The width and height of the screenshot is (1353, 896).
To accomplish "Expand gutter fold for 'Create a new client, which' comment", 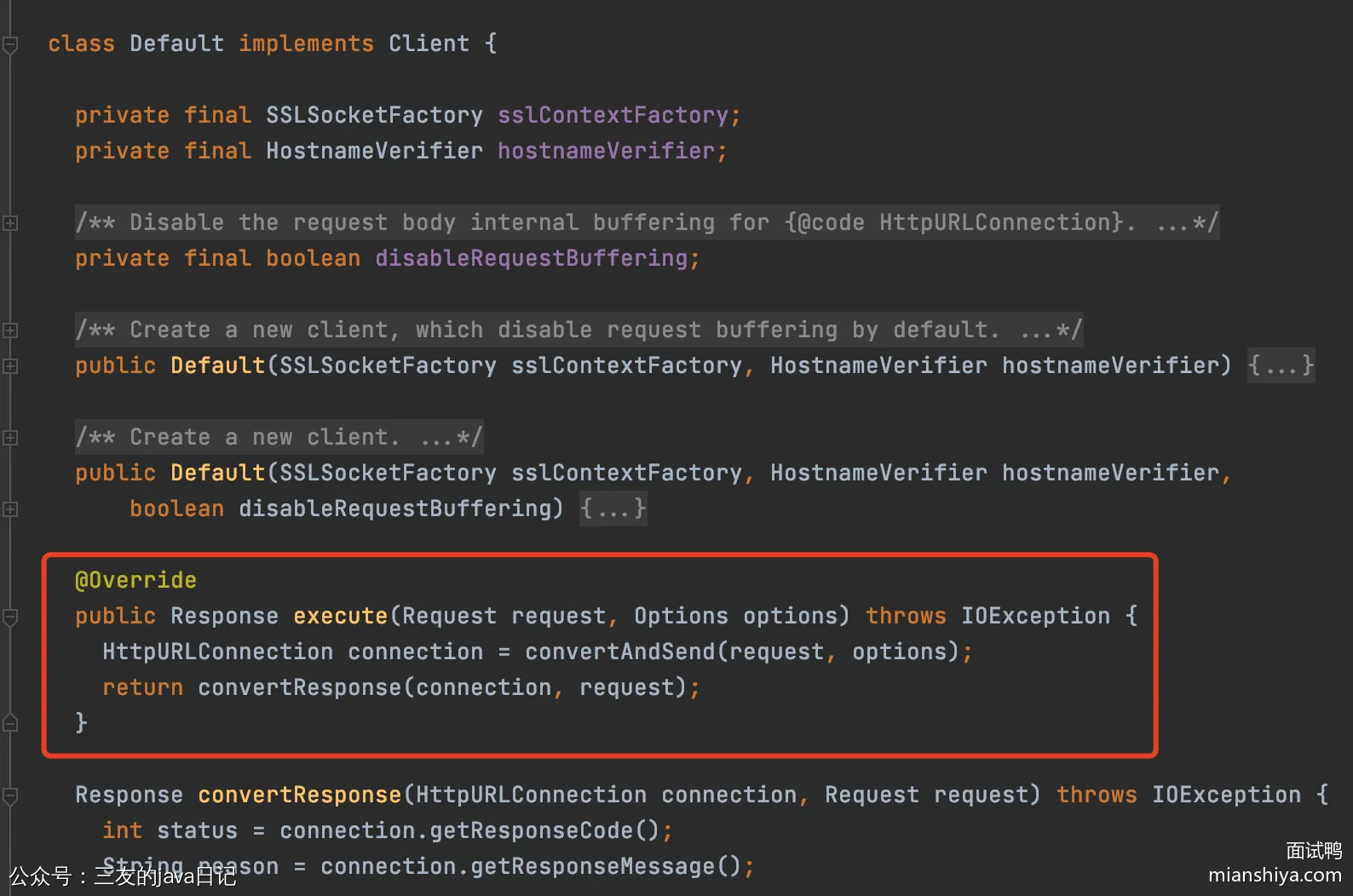I will pos(10,330).
